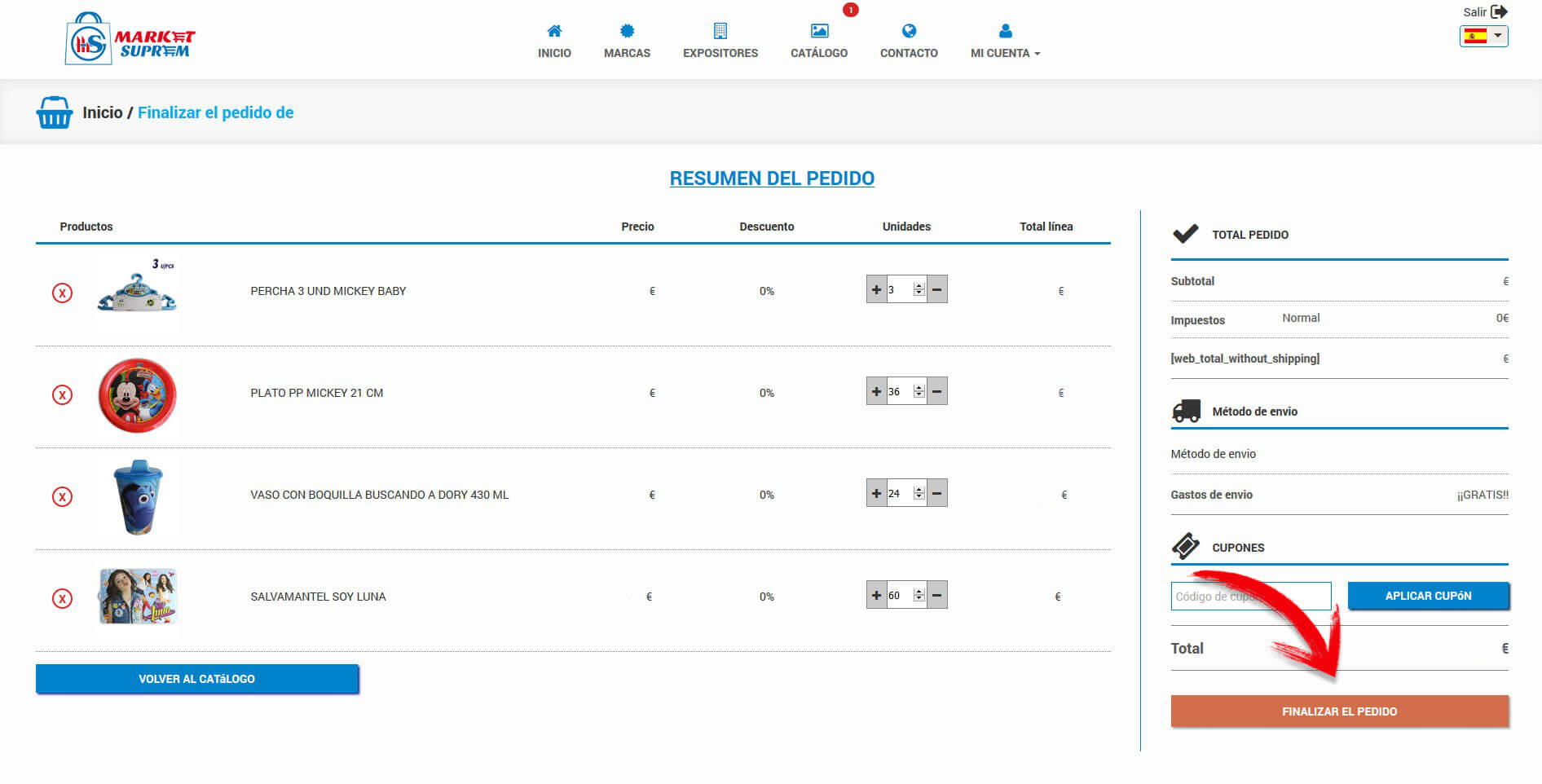Image resolution: width=1542 pixels, height=784 pixels.
Task: Go to the CATÁLOGO page
Action: point(818,42)
